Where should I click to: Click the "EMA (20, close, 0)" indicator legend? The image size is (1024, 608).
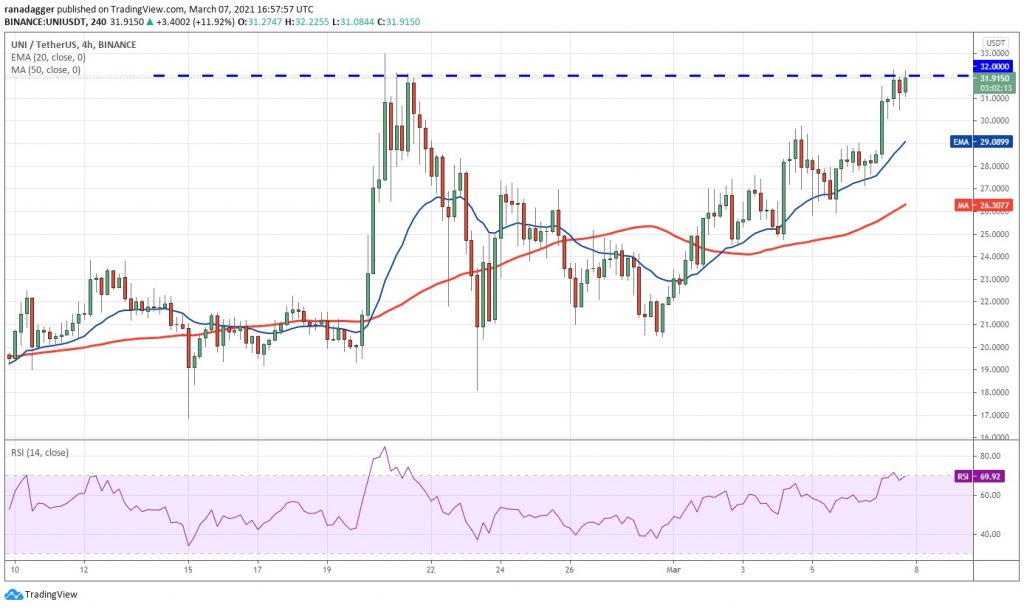pos(48,57)
